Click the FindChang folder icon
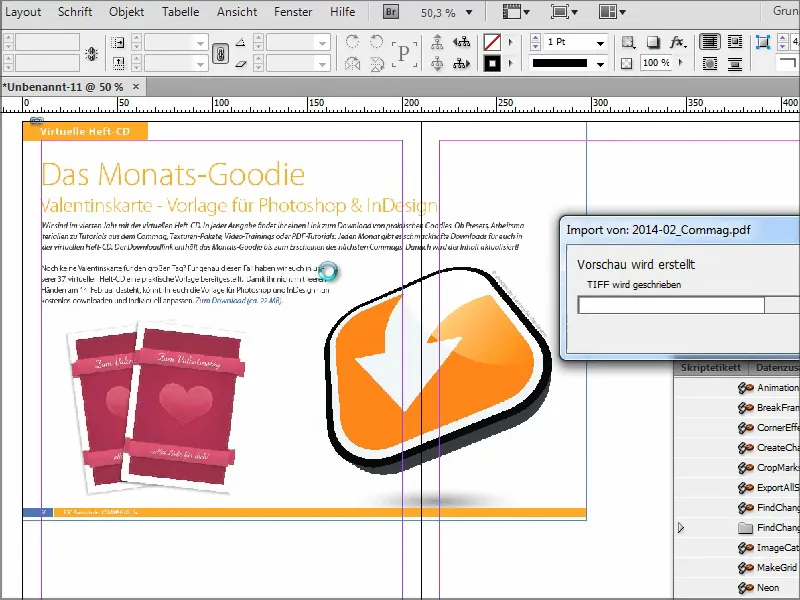 pyautogui.click(x=745, y=528)
